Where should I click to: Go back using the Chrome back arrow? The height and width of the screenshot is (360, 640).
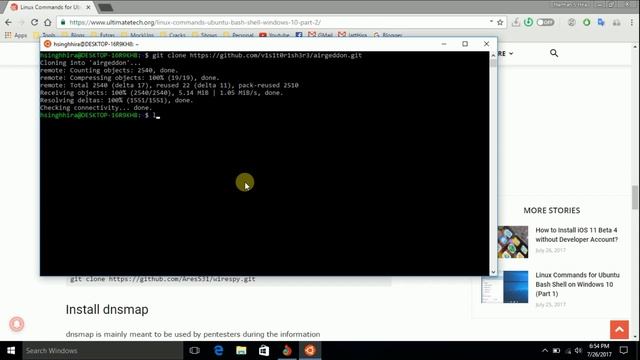pyautogui.click(x=8, y=22)
